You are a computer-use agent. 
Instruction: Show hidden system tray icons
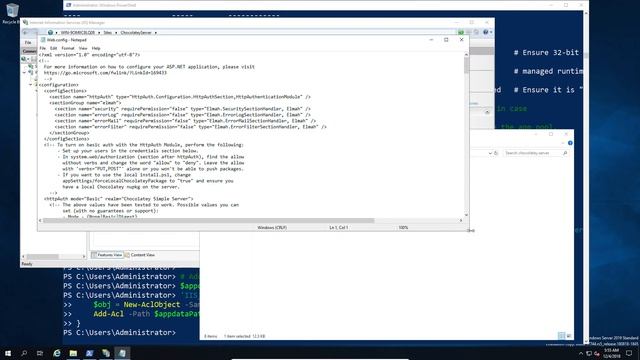pyautogui.click(x=581, y=353)
